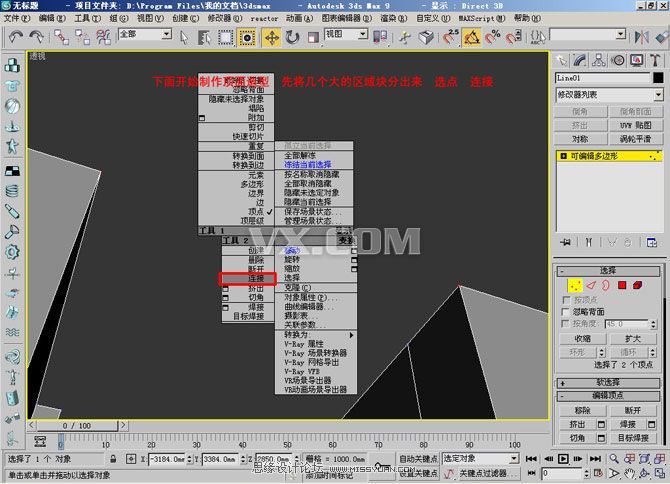The width and height of the screenshot is (670, 484).
Task: Click the Rotate tool in main toolbar
Action: coord(292,37)
